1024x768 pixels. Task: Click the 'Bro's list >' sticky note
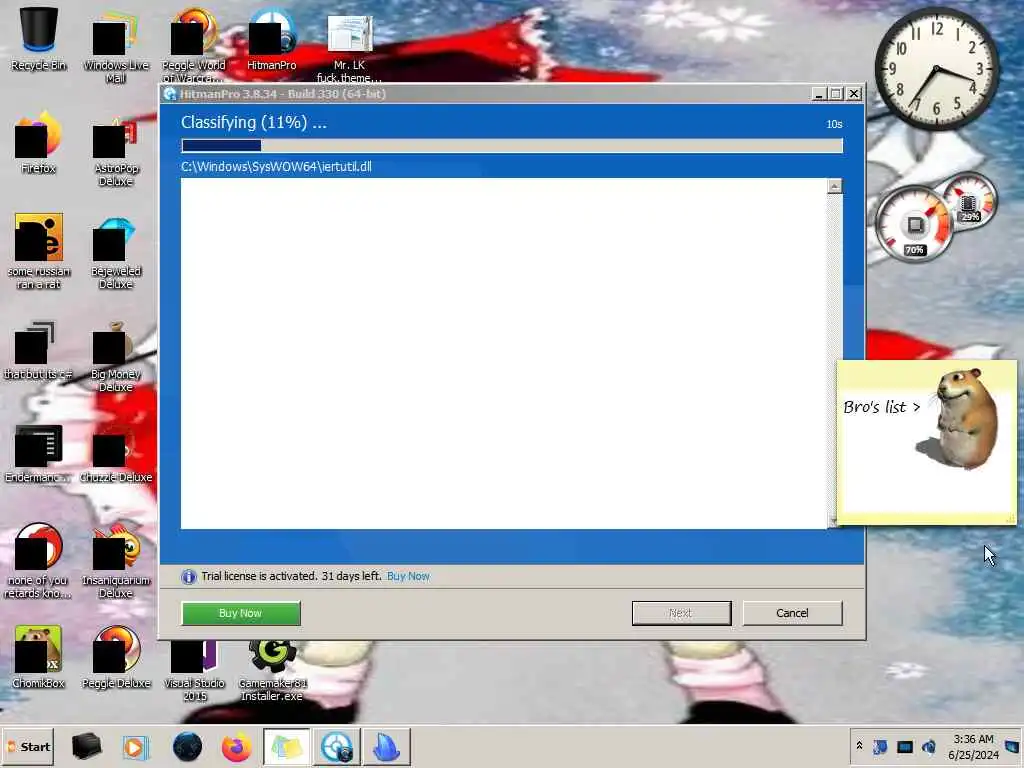[882, 407]
